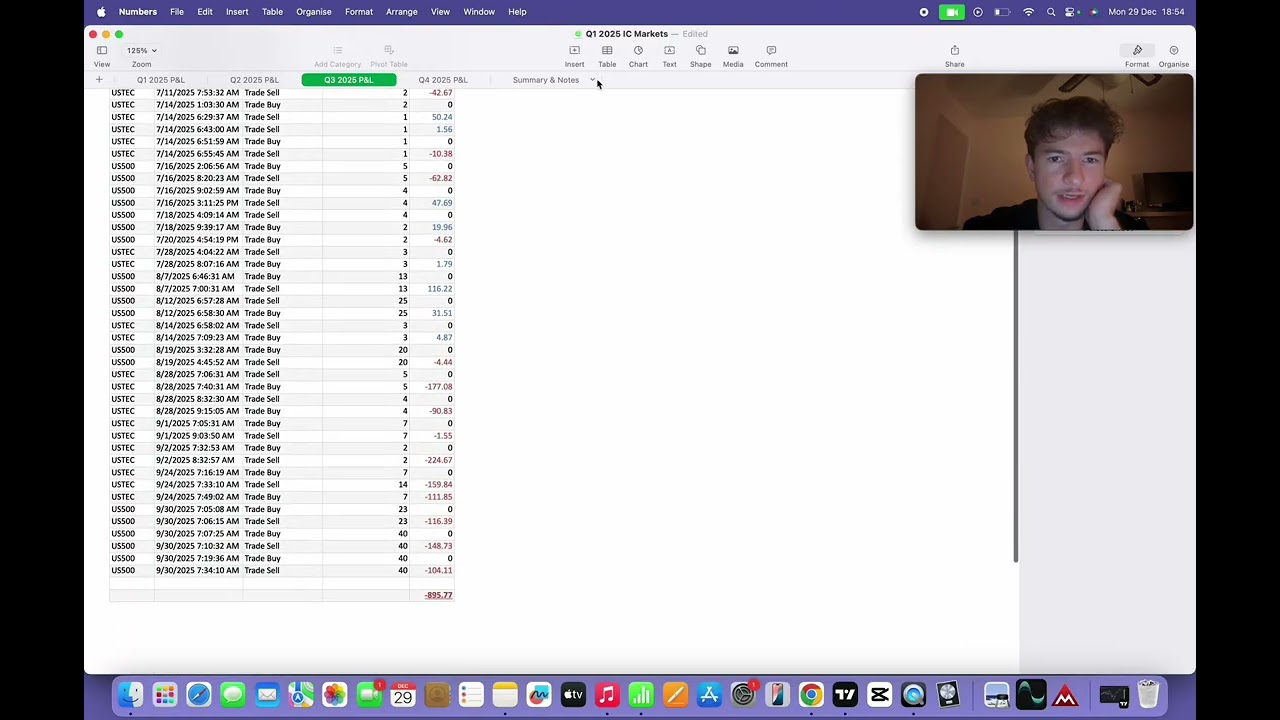Select the Q3 2025 P&L sheet tab
Image resolution: width=1280 pixels, height=720 pixels.
(348, 80)
